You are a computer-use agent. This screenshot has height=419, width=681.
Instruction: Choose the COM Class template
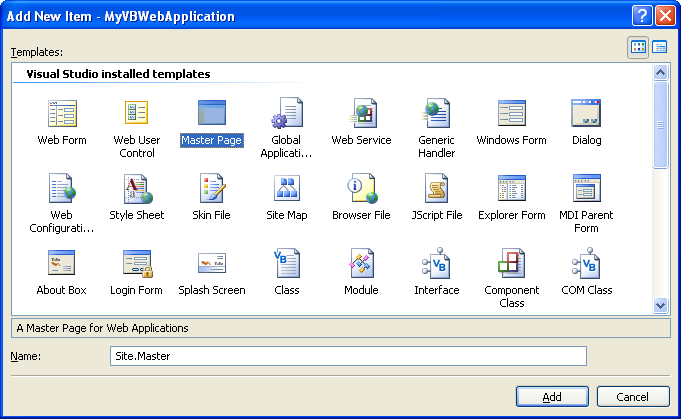(x=586, y=263)
